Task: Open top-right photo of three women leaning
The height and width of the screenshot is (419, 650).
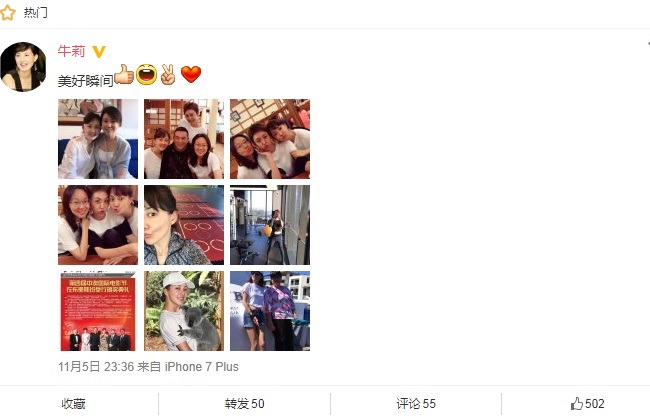Action: (270, 139)
